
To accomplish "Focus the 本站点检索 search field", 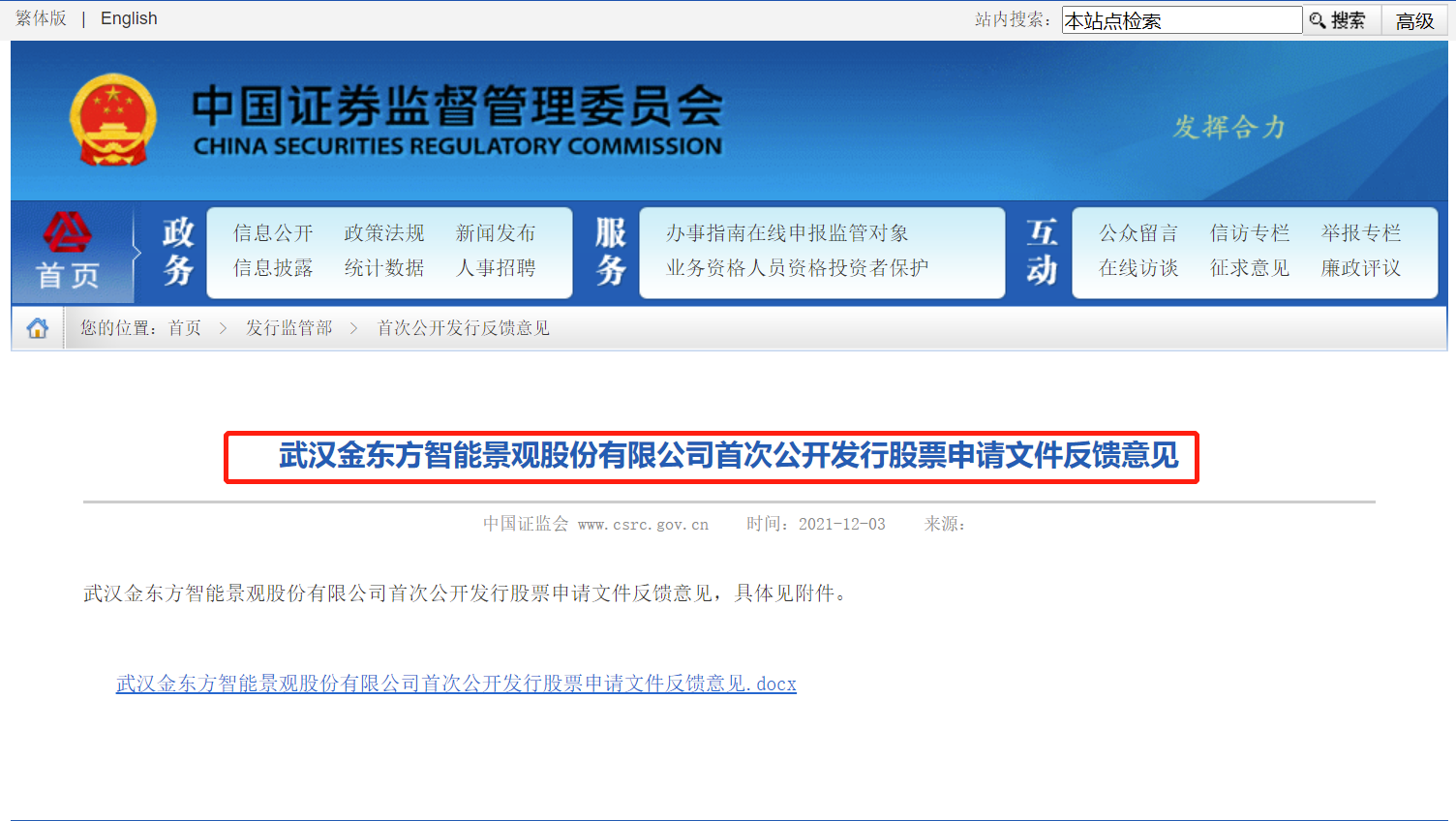I will (1181, 20).
